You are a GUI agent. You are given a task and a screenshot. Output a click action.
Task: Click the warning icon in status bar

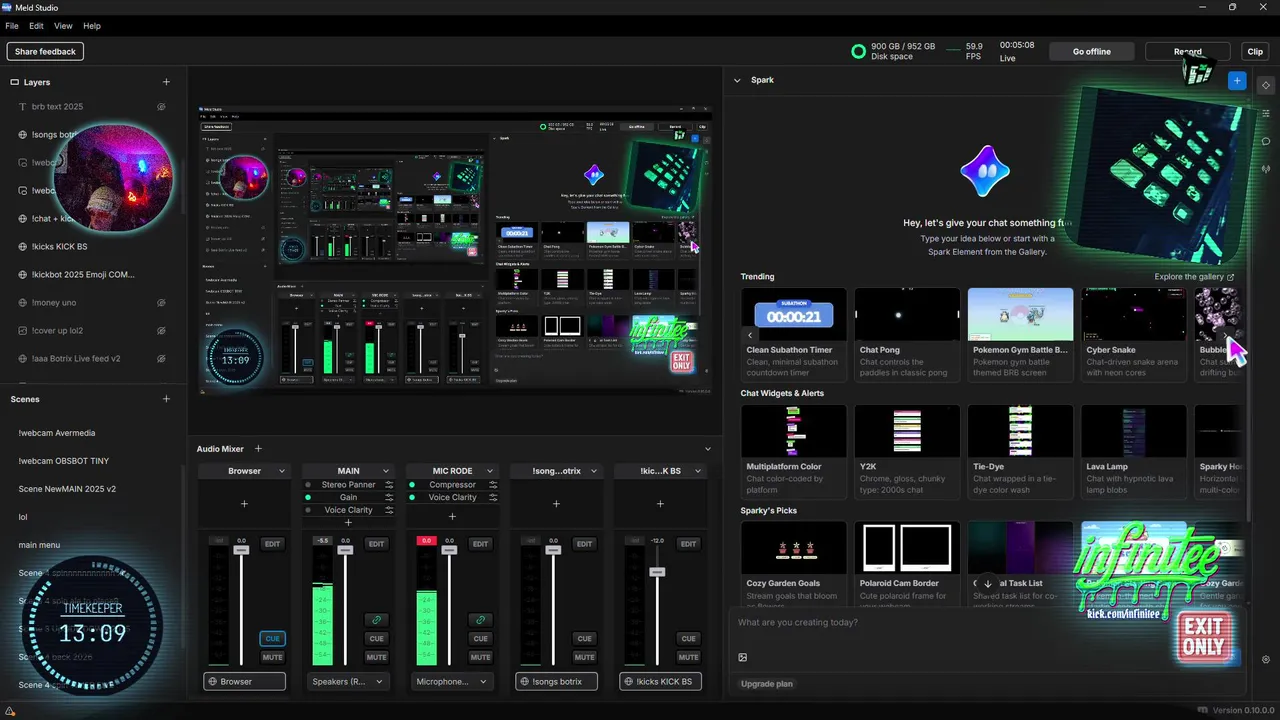10,711
